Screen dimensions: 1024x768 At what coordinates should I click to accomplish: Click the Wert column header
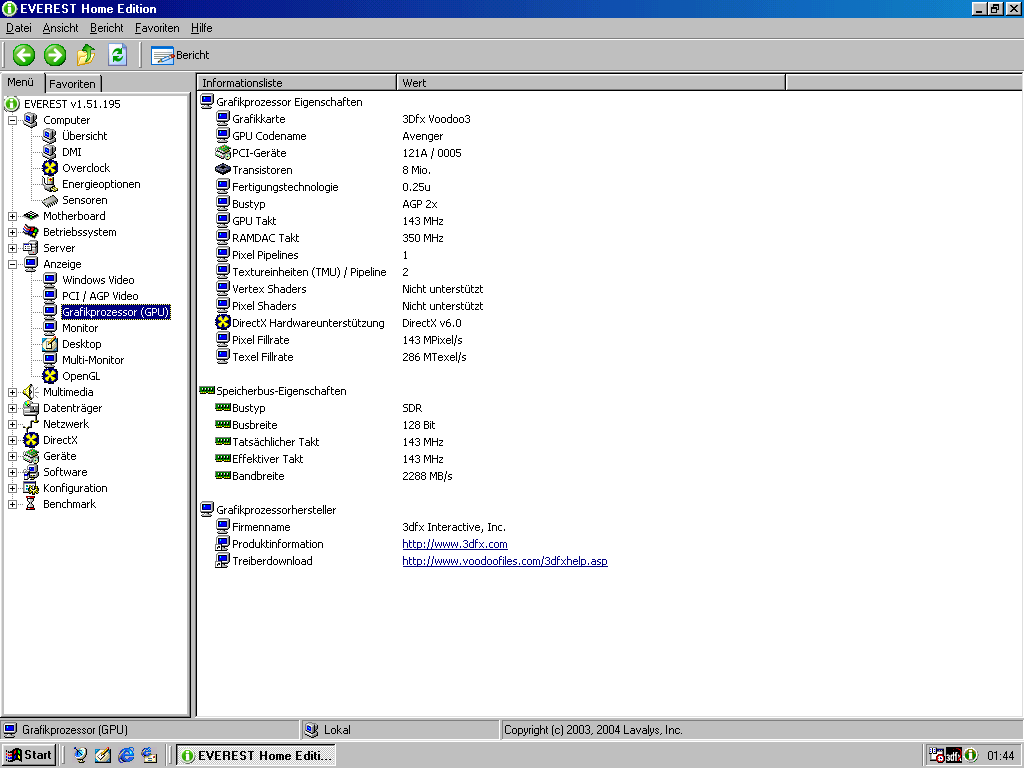click(591, 83)
